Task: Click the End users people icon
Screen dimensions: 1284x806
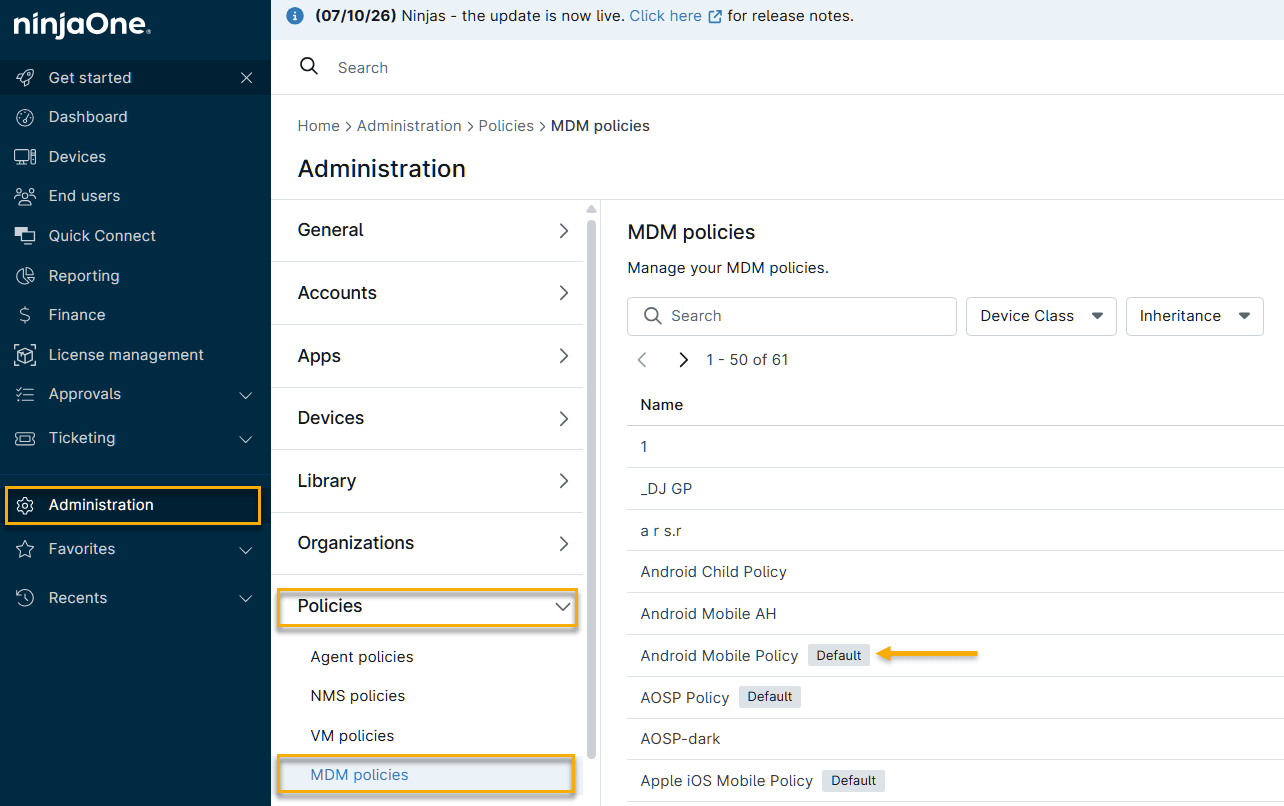Action: point(25,196)
